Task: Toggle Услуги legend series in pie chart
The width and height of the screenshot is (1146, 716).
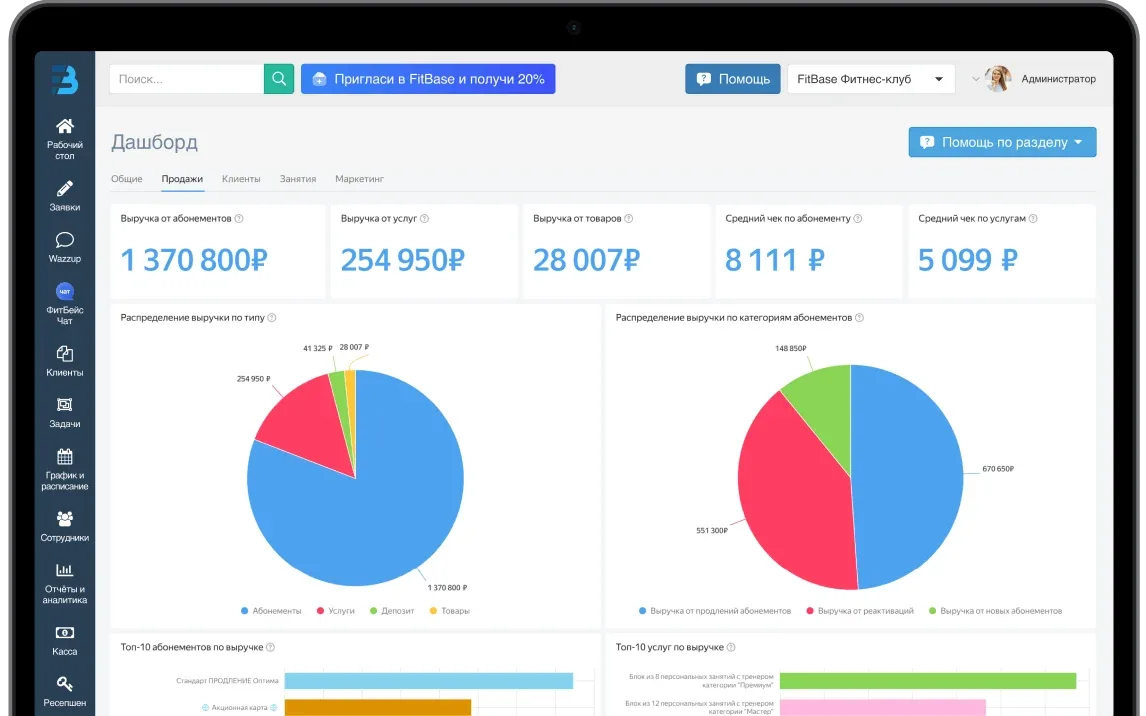Action: [x=335, y=611]
